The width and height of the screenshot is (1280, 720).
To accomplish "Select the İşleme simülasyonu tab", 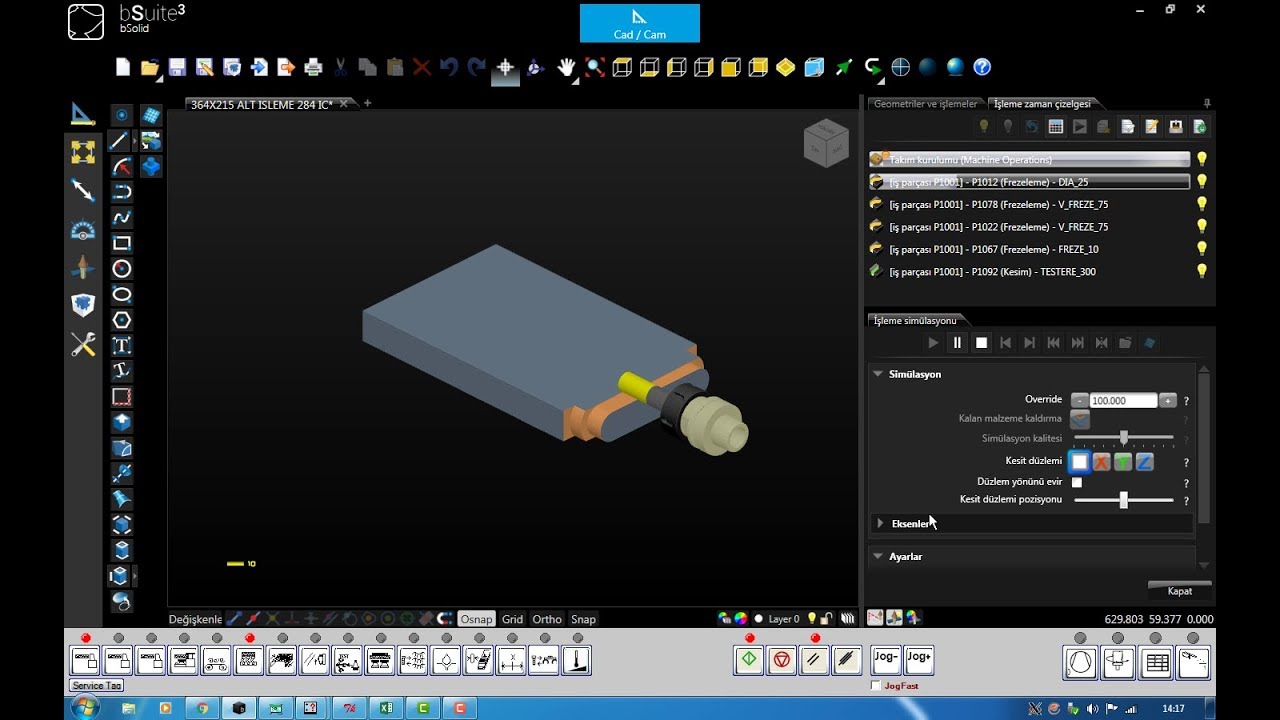I will (915, 320).
